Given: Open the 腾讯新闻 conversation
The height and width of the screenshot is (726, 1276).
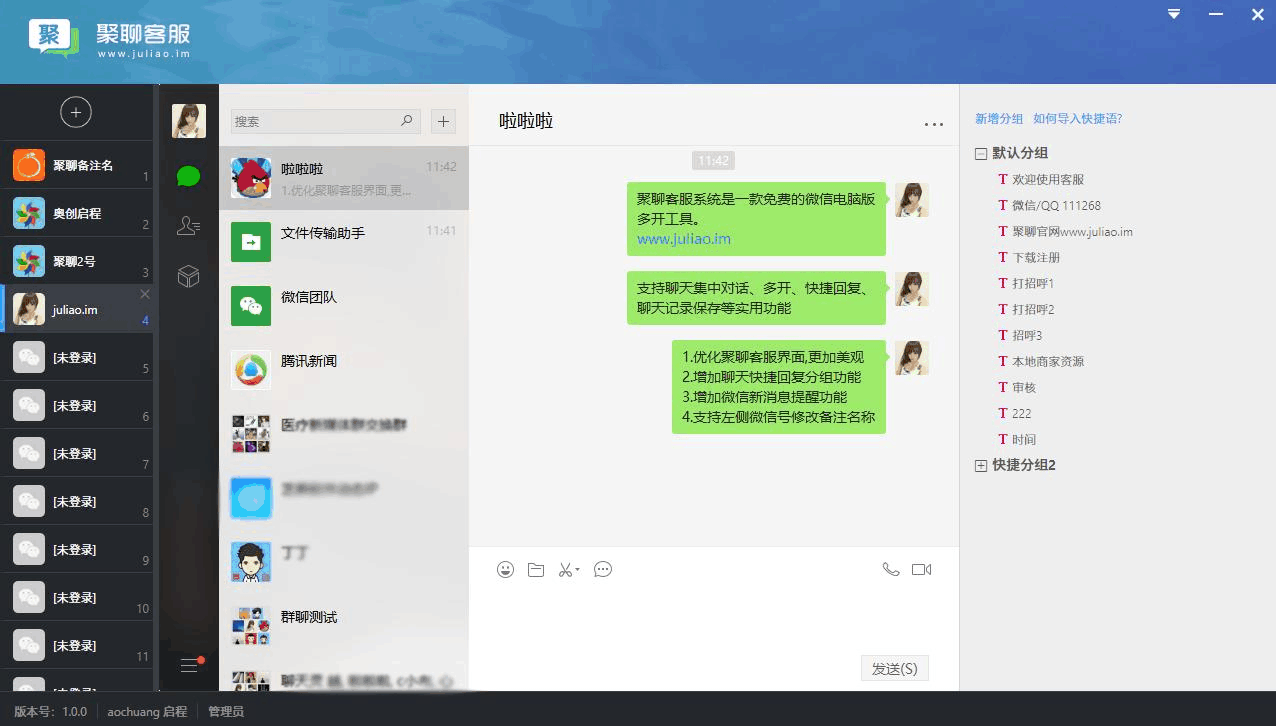Looking at the screenshot, I should coord(344,370).
